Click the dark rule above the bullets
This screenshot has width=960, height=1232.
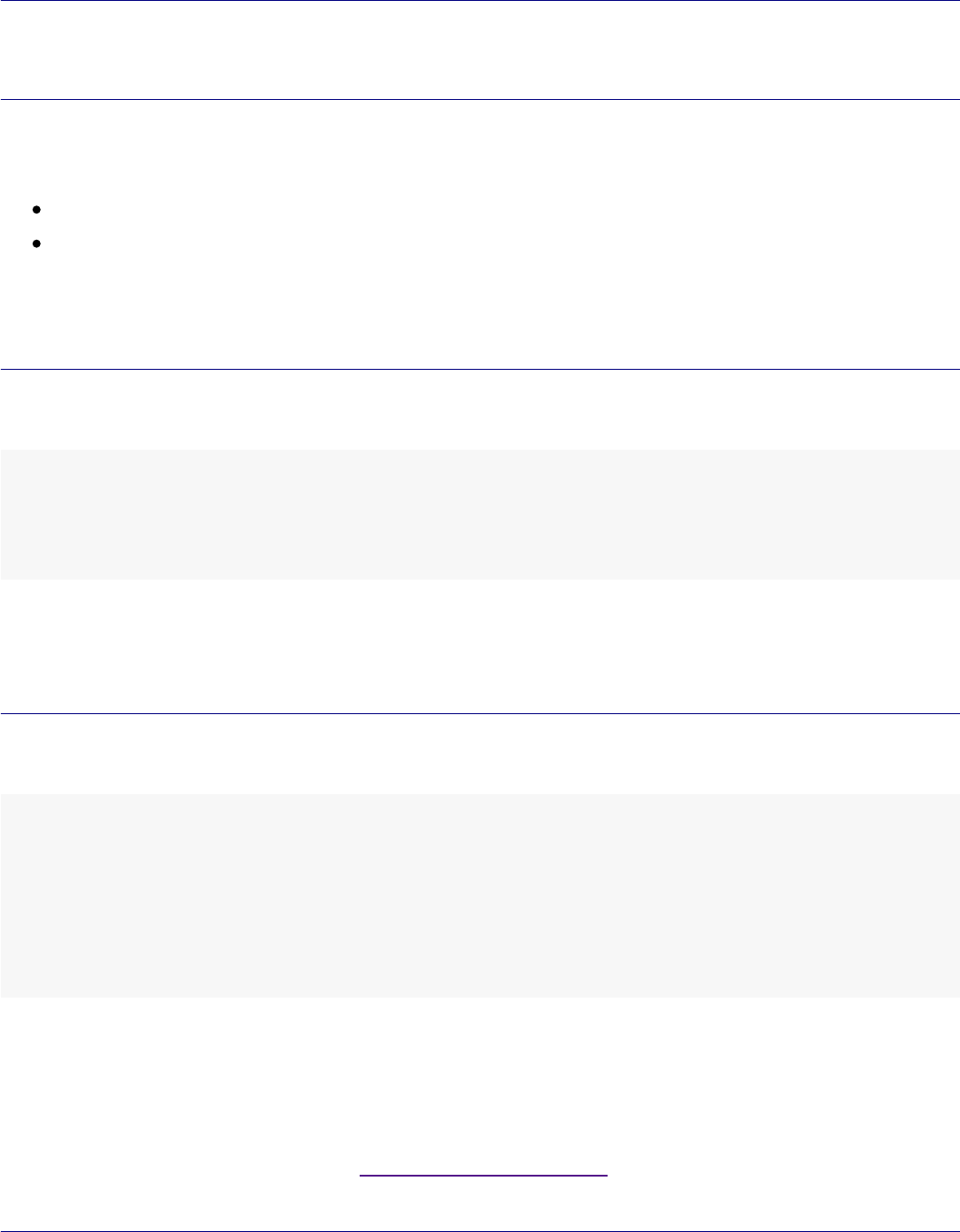(480, 99)
